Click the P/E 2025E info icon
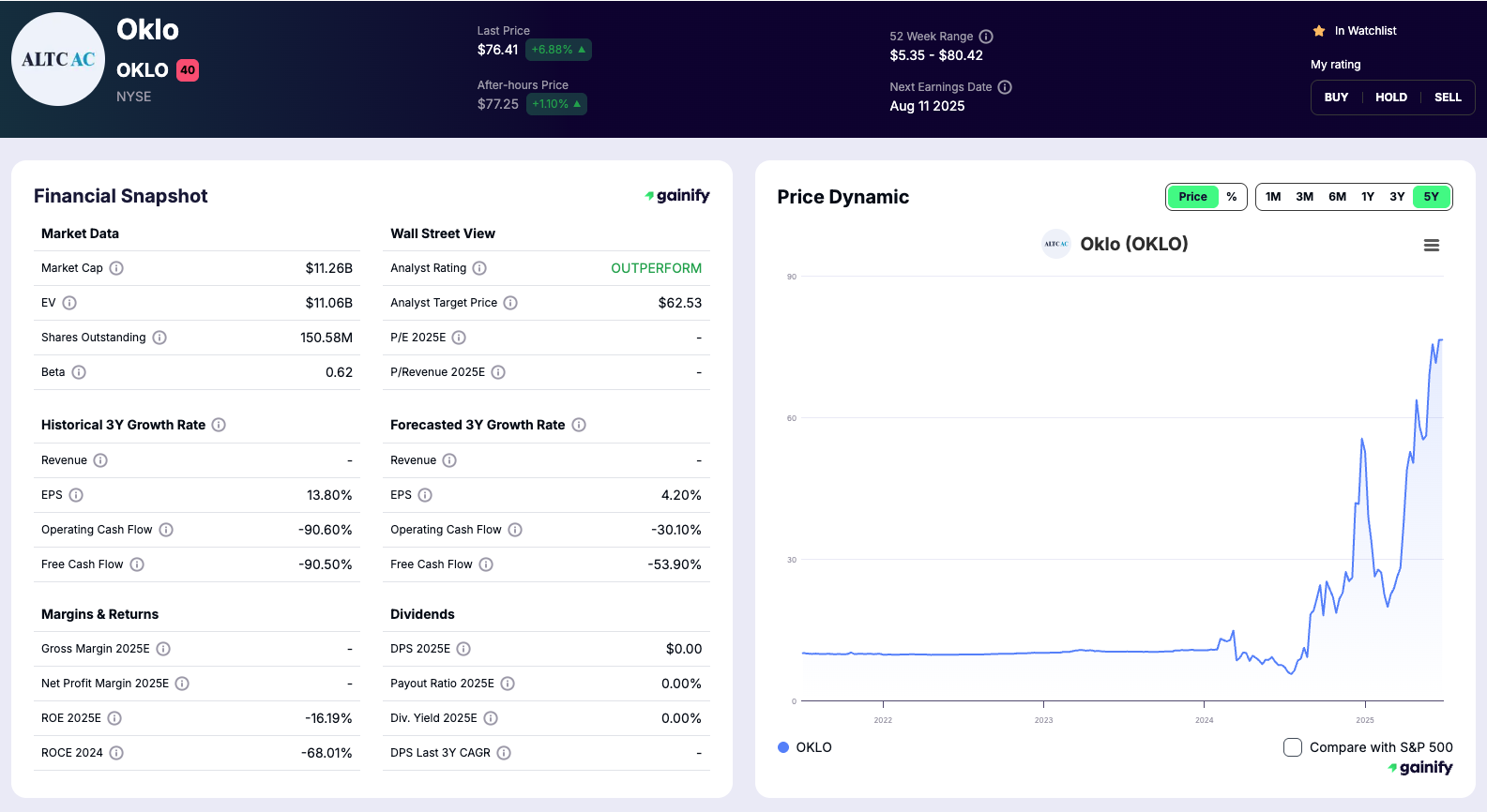Screen dimensions: 1487x812 (459, 338)
